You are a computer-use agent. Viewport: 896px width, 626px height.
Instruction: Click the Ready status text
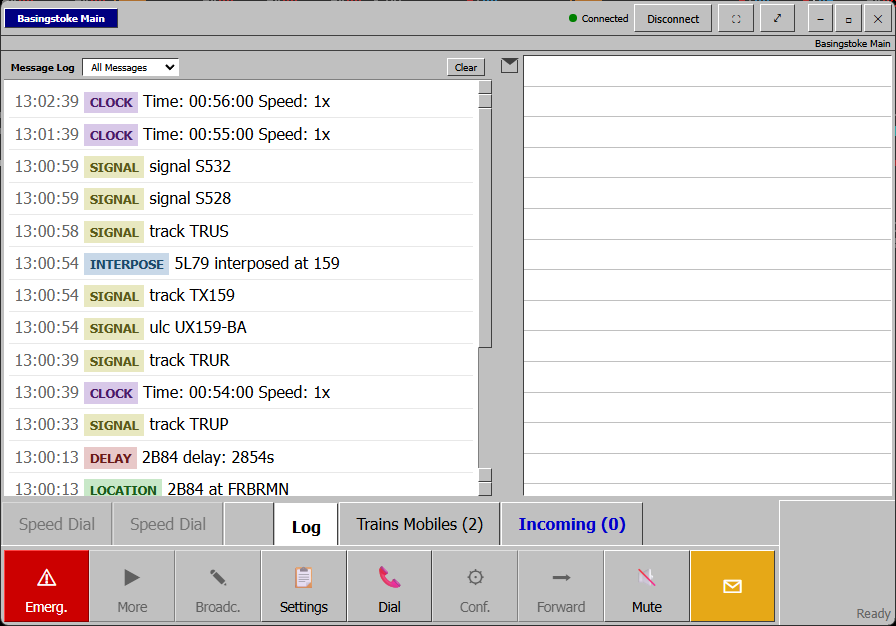coord(873,613)
